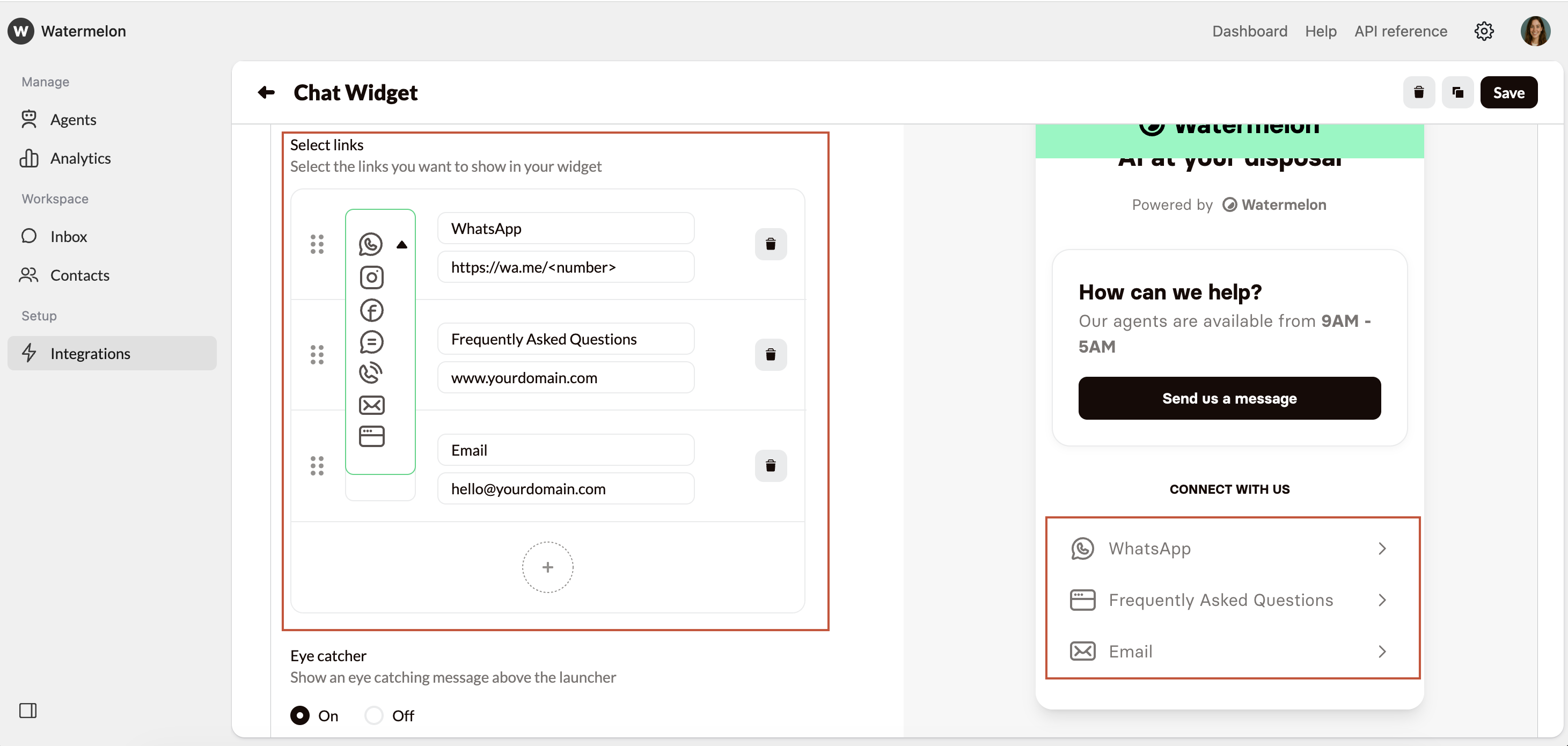Click the duplicate icon next to Save
The width and height of the screenshot is (1568, 746).
coord(1458,92)
